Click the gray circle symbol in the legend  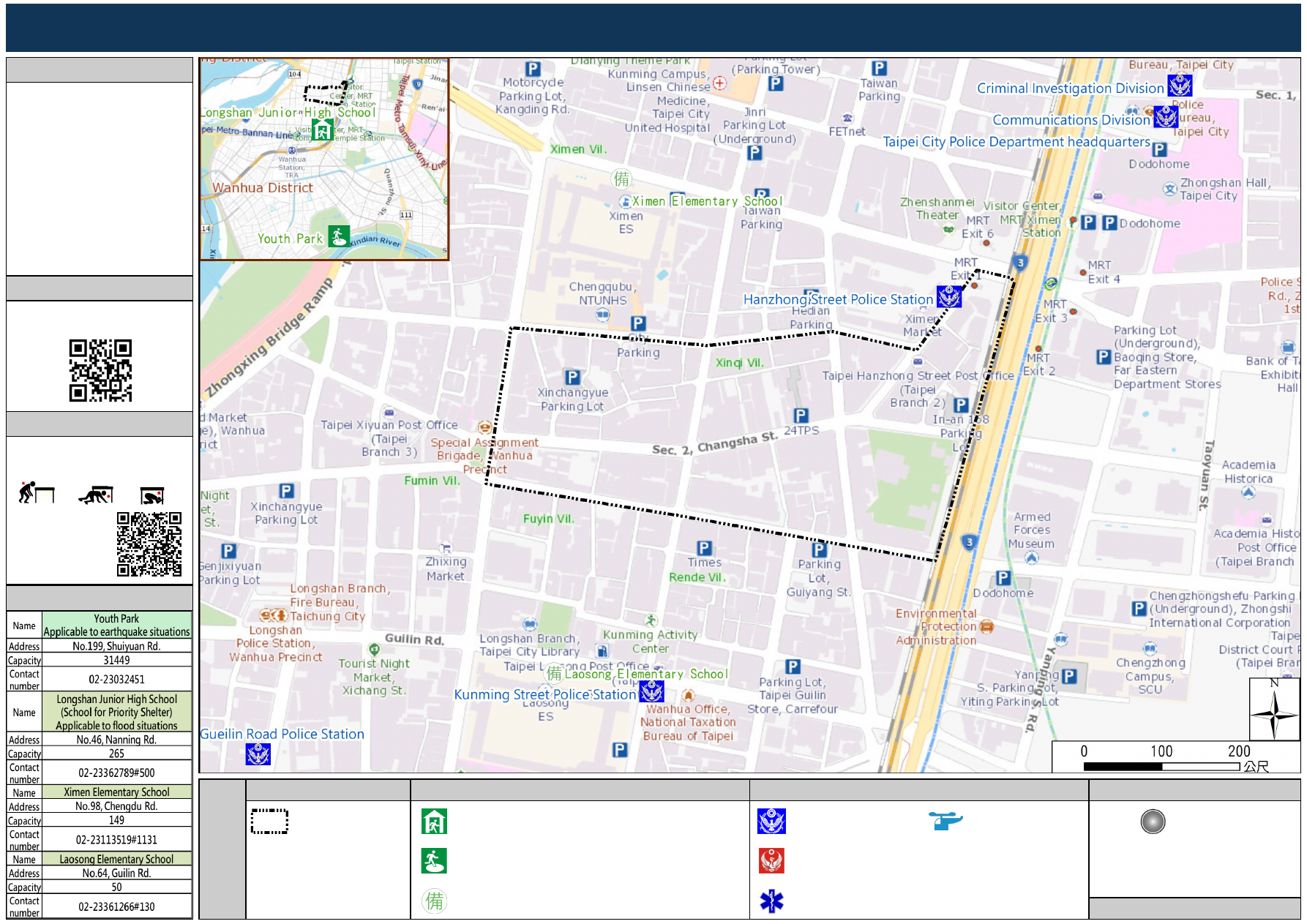point(1153,822)
